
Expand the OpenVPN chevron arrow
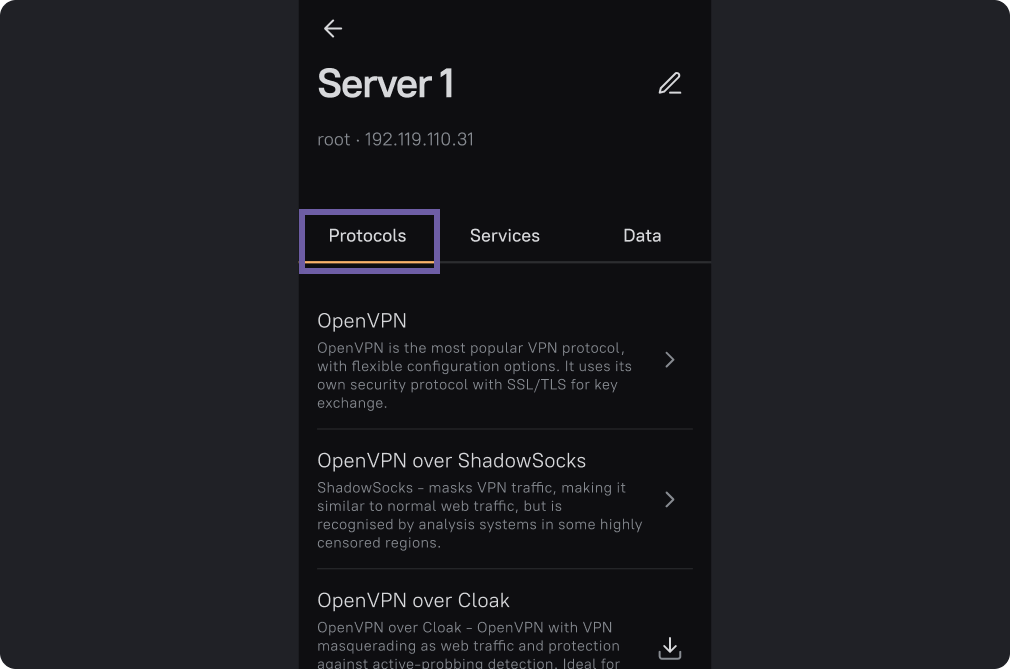click(x=670, y=360)
